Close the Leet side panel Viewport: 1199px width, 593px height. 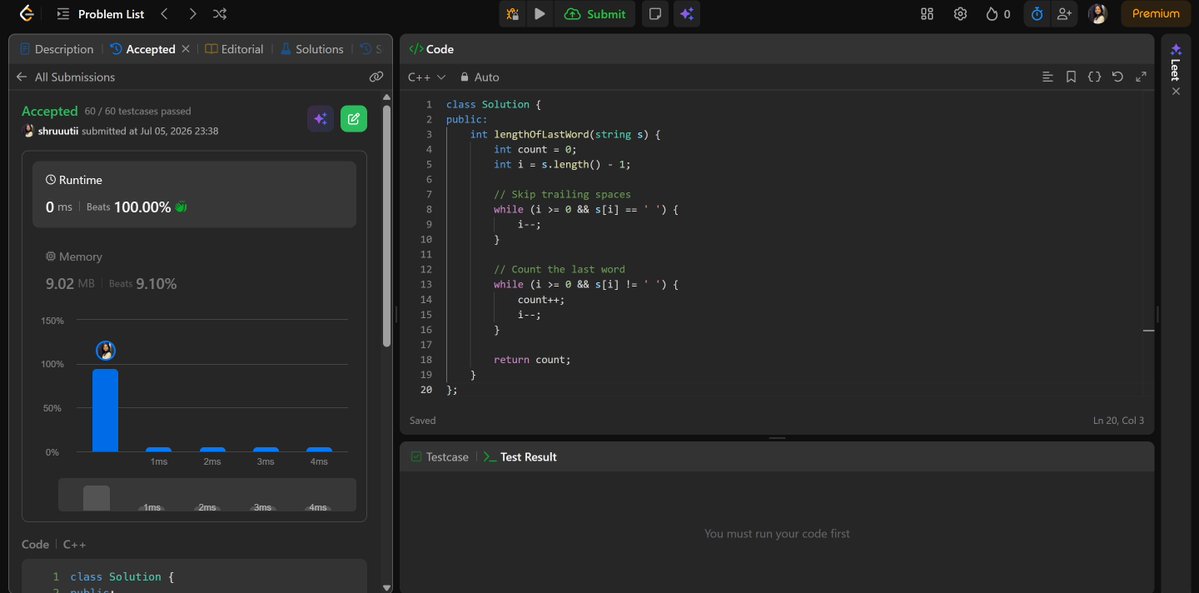[x=1176, y=91]
